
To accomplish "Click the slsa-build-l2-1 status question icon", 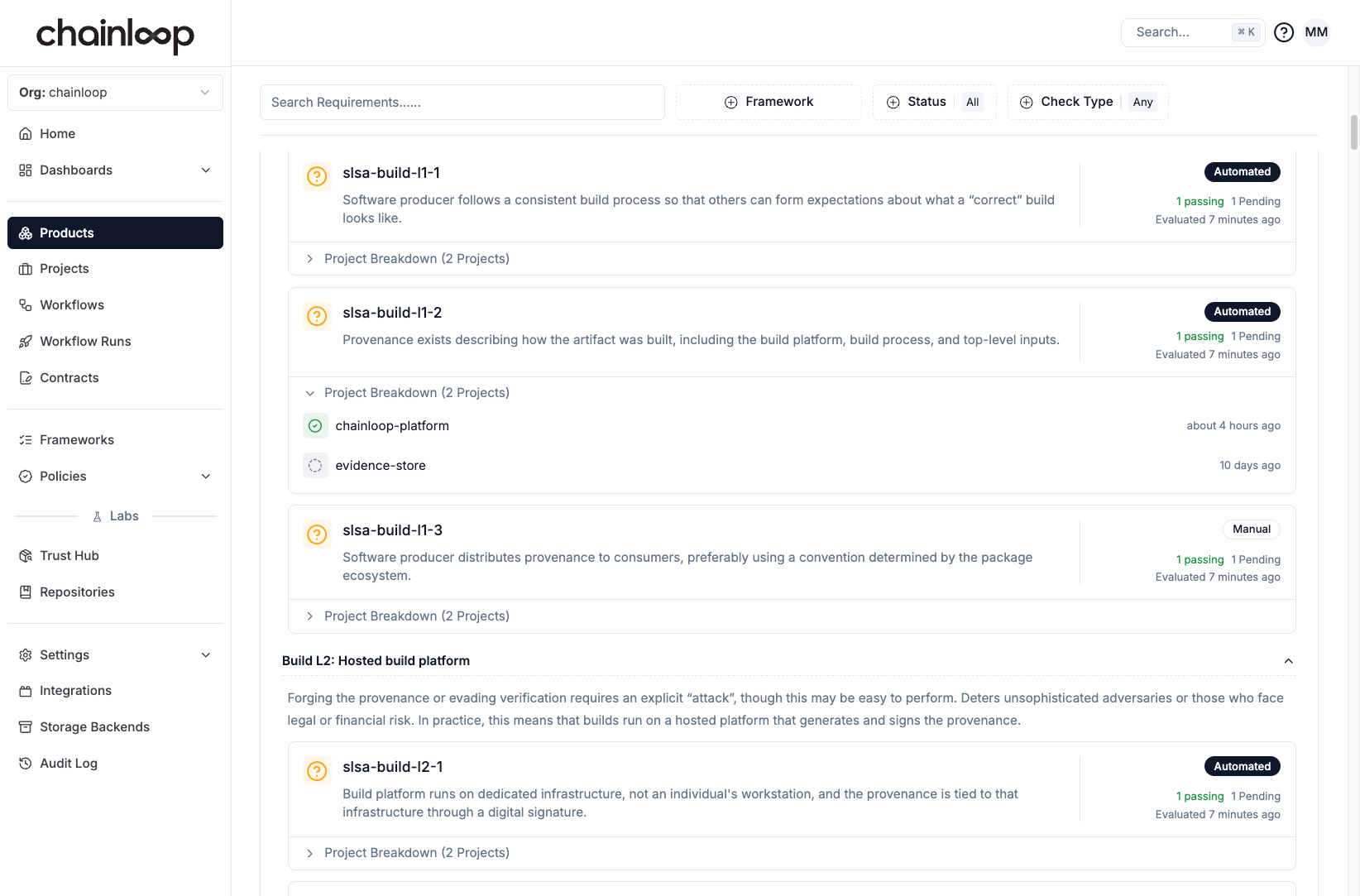I will [x=317, y=770].
